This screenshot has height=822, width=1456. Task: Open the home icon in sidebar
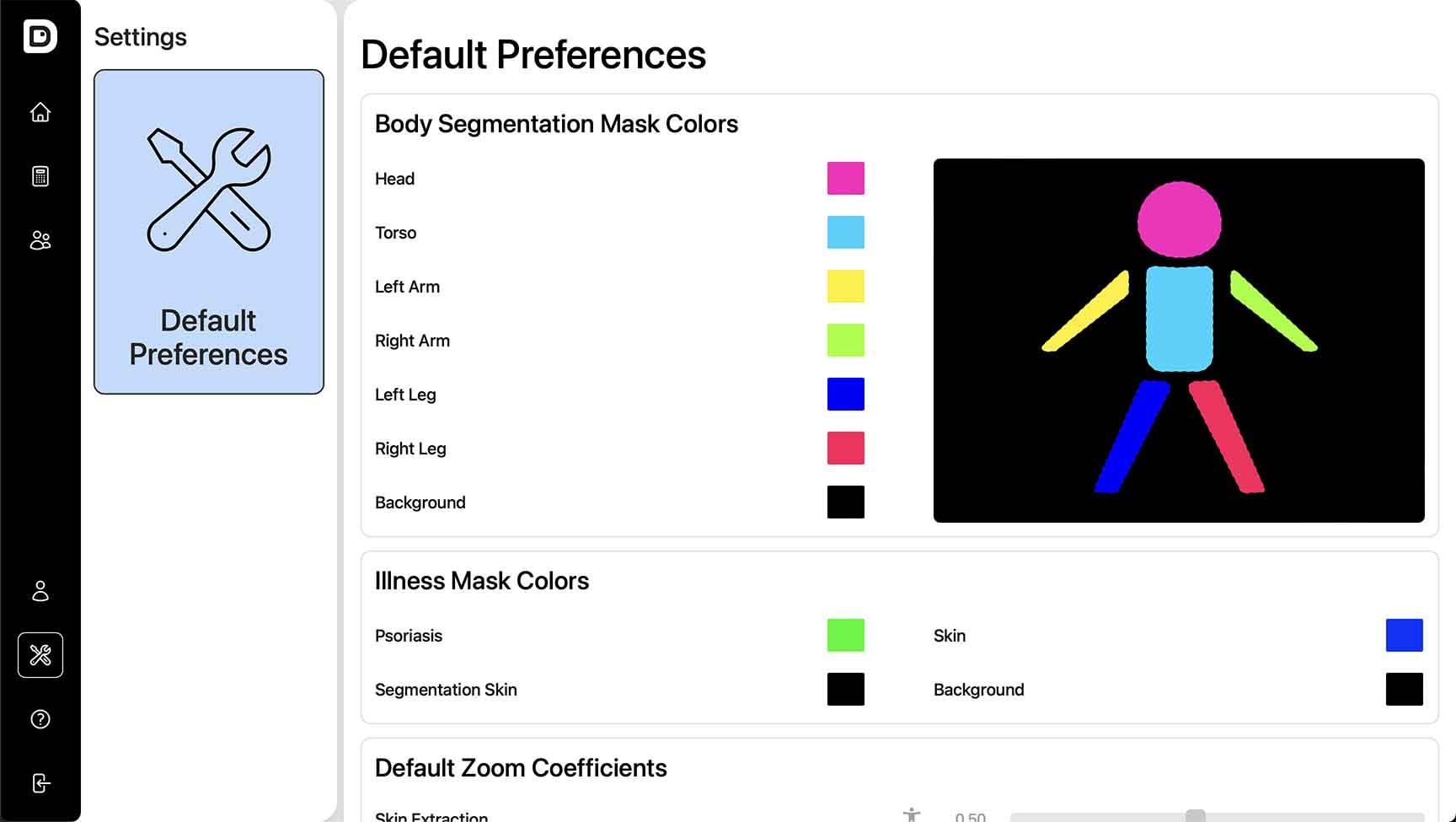click(x=40, y=112)
